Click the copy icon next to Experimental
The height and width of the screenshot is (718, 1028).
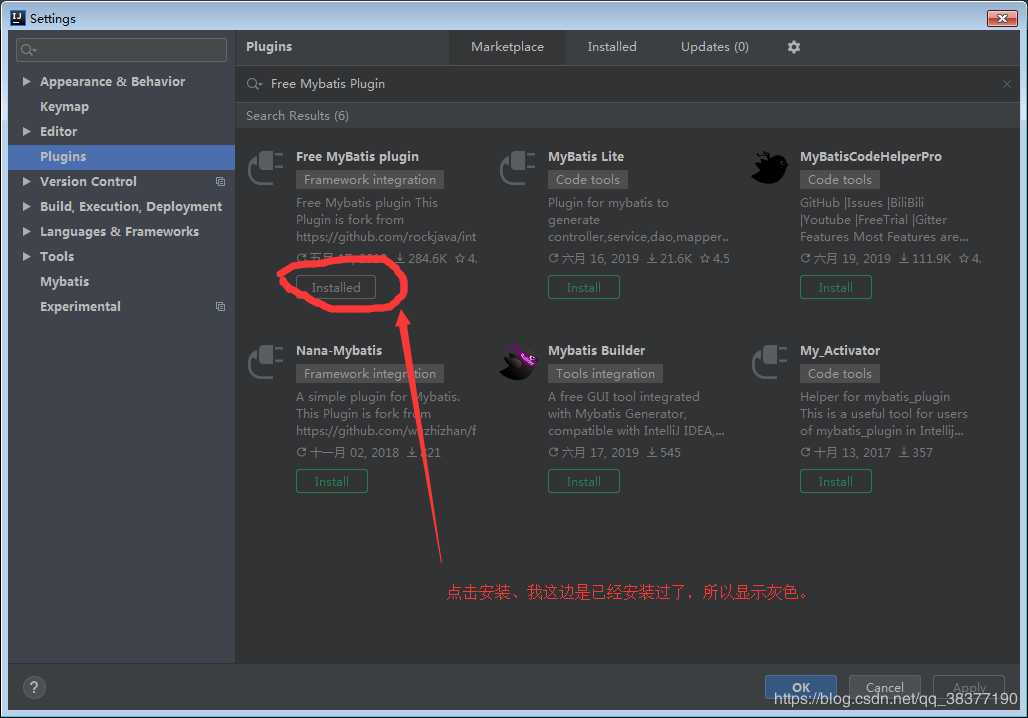click(220, 306)
